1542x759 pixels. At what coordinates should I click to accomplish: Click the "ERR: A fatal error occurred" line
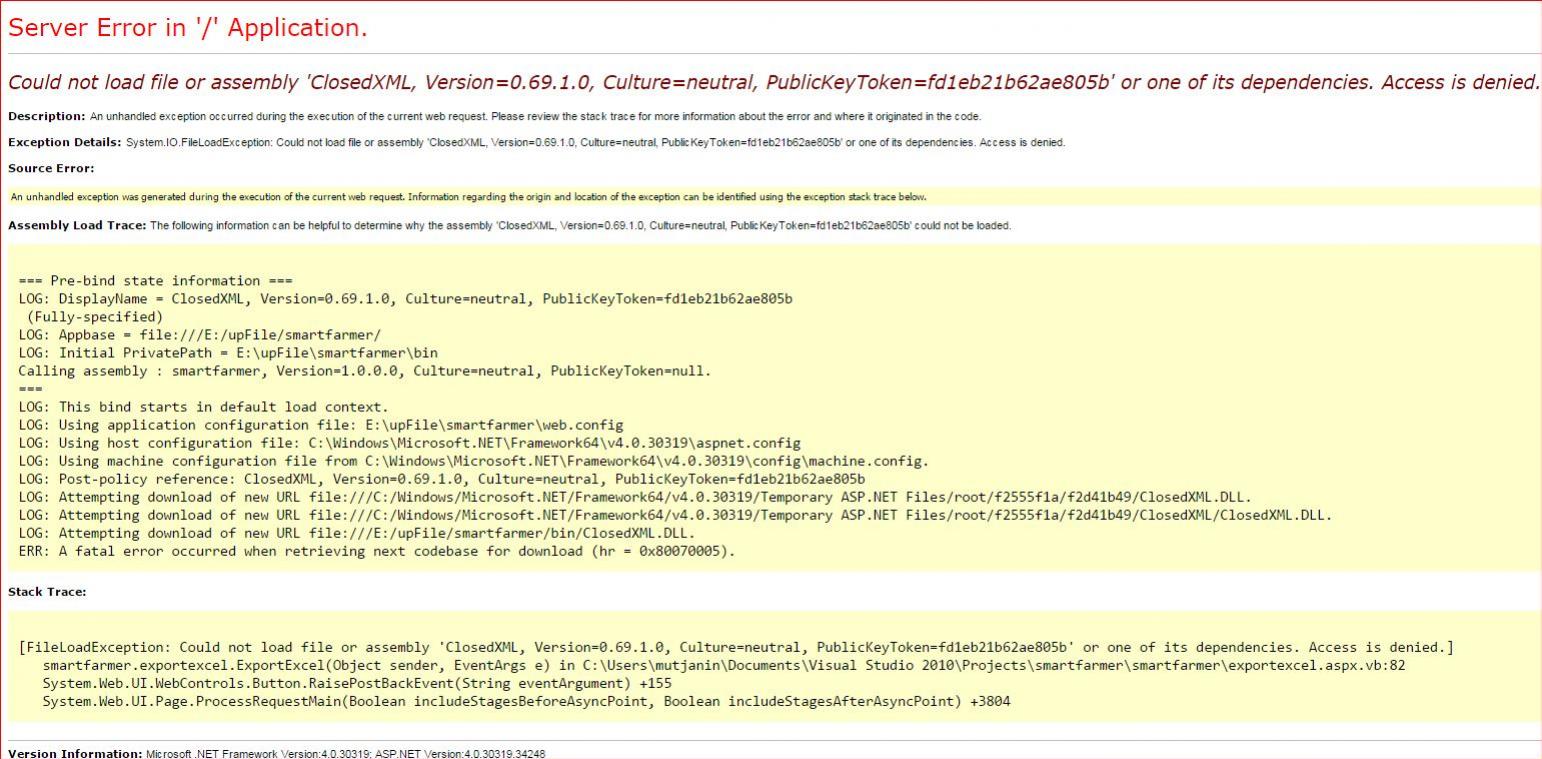(376, 551)
